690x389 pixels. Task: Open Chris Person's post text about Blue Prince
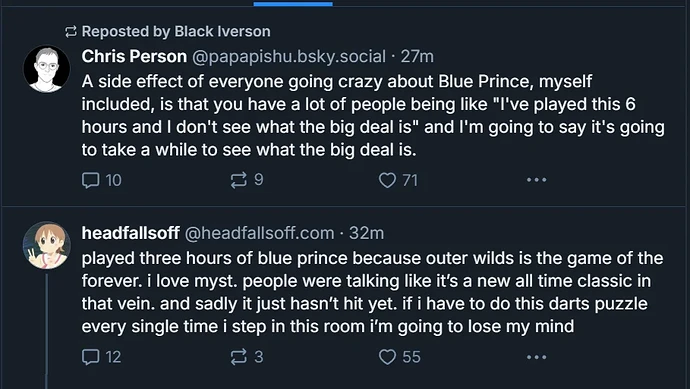(373, 115)
